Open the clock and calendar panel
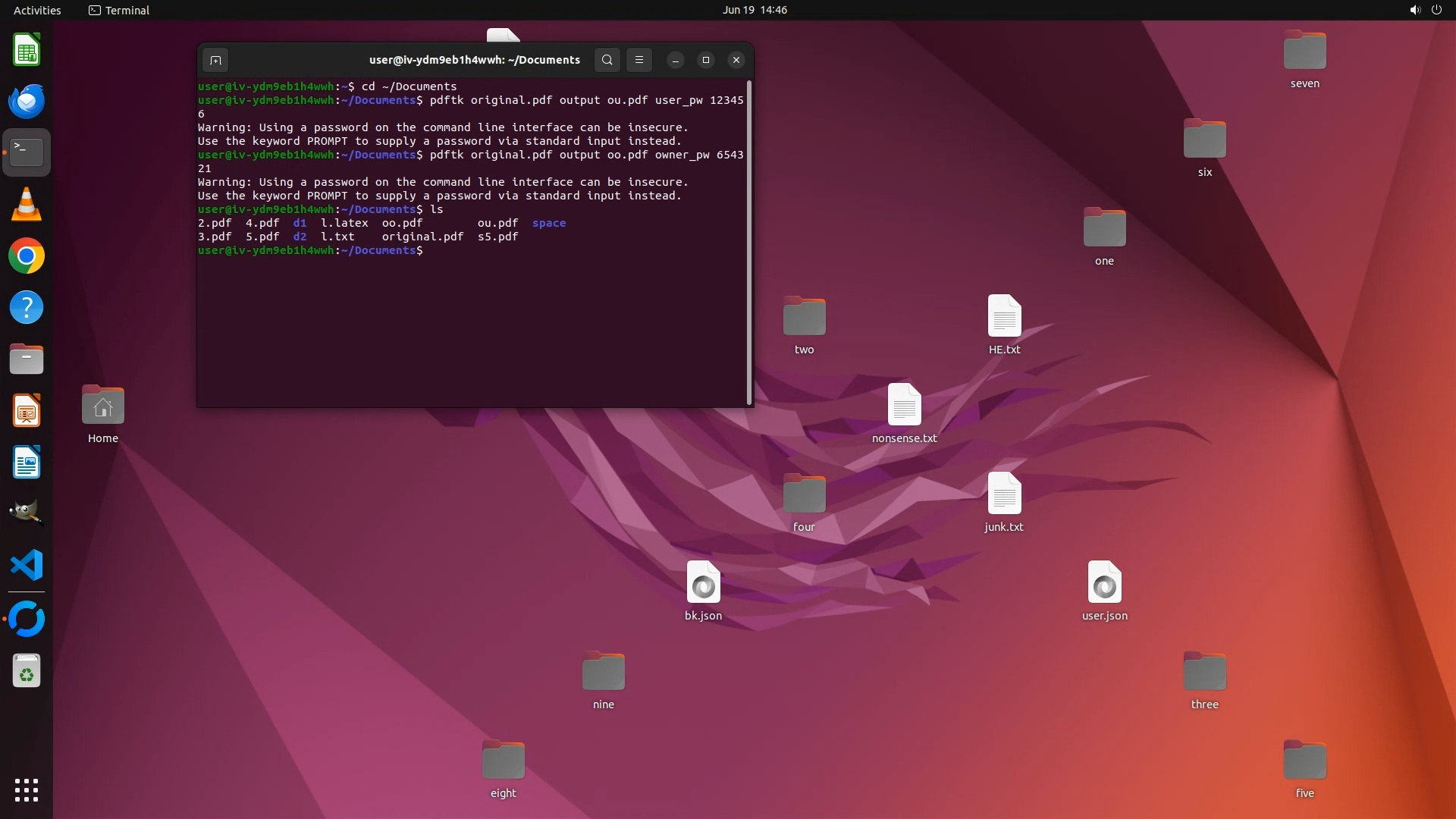The image size is (1456, 819). 754,10
